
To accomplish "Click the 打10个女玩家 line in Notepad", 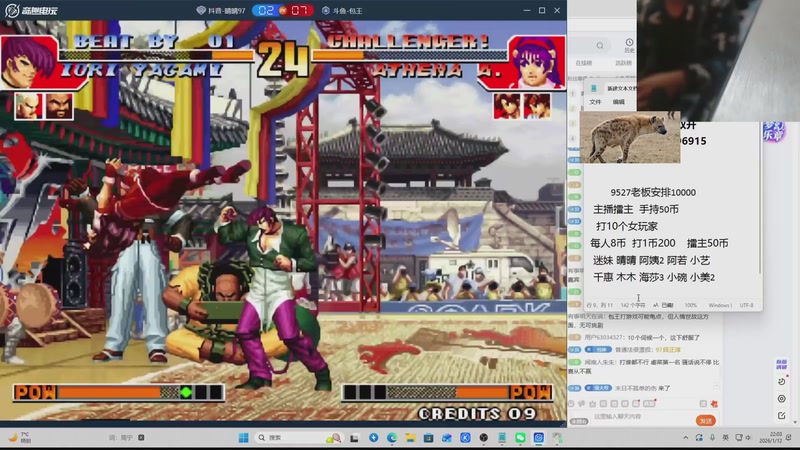I will coord(627,226).
